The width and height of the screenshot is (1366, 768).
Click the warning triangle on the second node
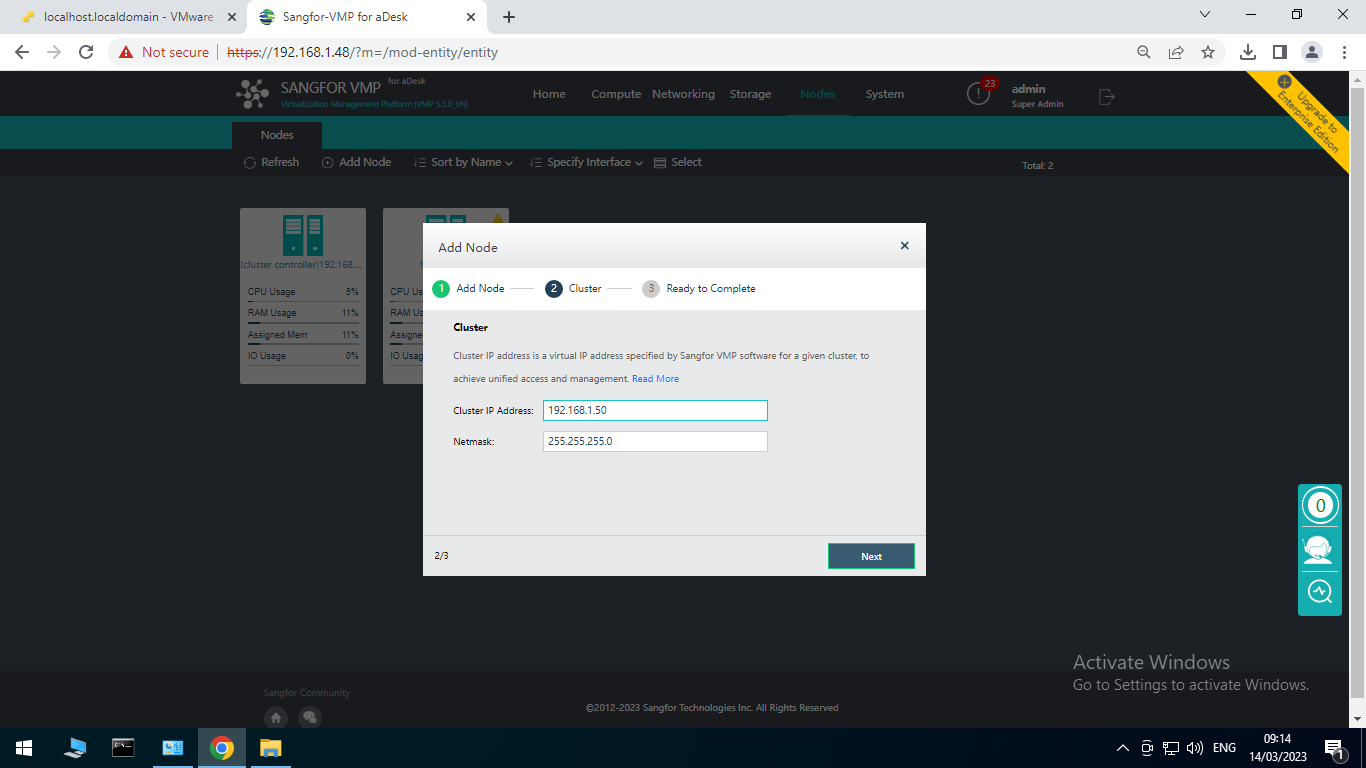click(x=498, y=218)
